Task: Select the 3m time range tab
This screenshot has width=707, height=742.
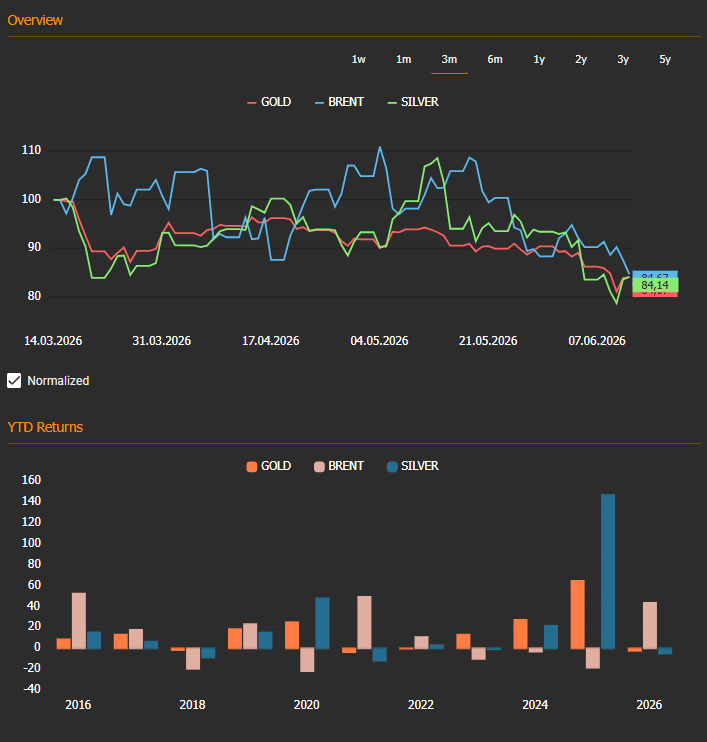Action: point(449,59)
